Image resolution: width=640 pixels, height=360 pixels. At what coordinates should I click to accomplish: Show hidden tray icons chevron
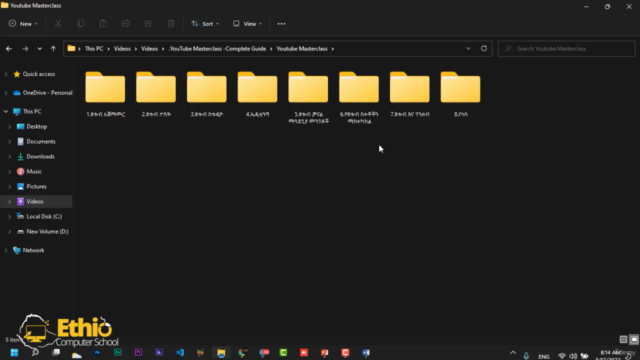[513, 353]
